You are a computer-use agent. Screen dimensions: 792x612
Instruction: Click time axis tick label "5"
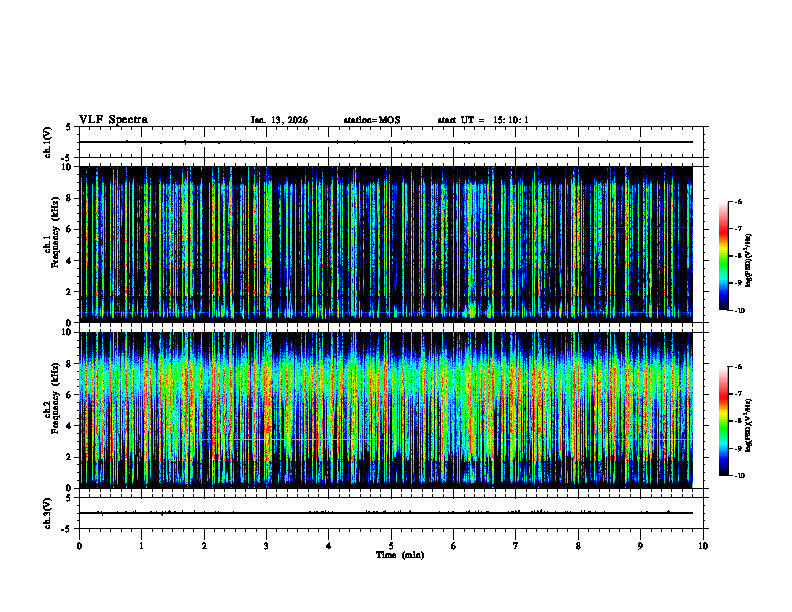click(x=391, y=546)
